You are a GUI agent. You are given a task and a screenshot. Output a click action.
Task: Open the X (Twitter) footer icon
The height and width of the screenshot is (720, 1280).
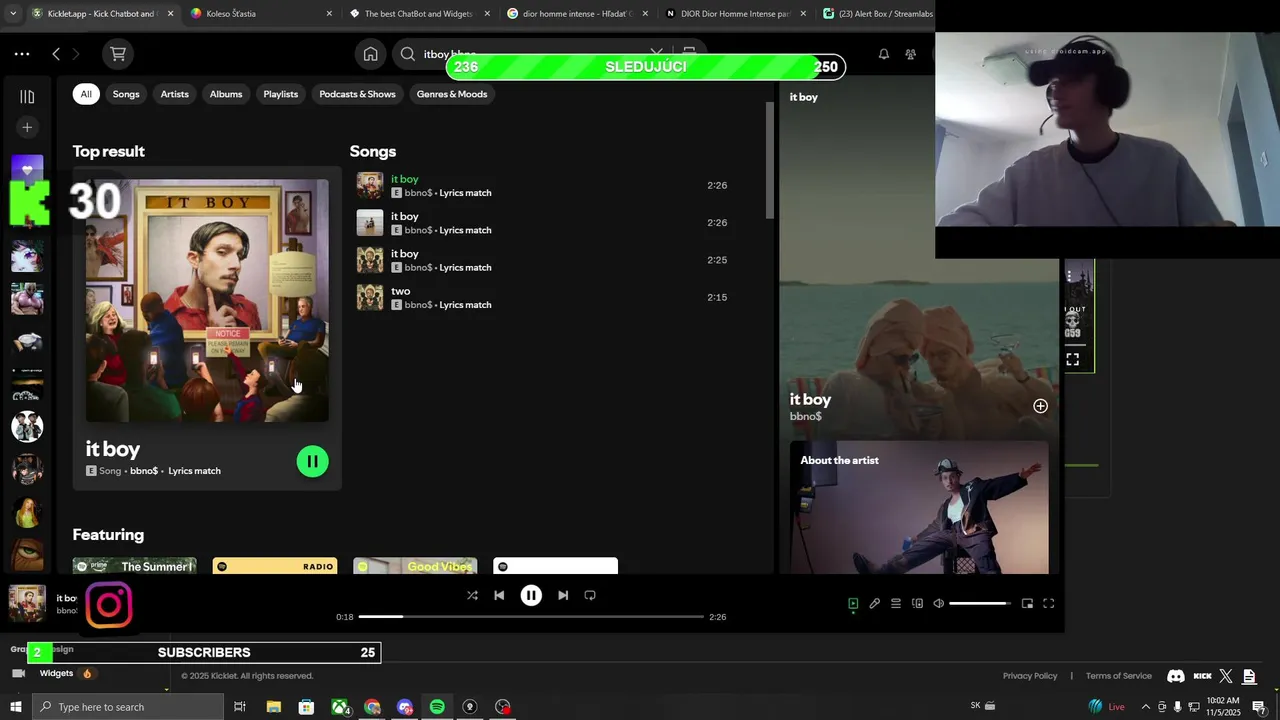pos(1226,676)
